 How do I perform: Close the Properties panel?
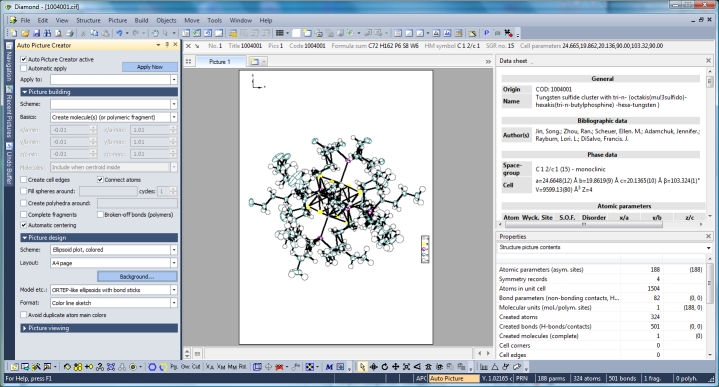pyautogui.click(x=709, y=236)
